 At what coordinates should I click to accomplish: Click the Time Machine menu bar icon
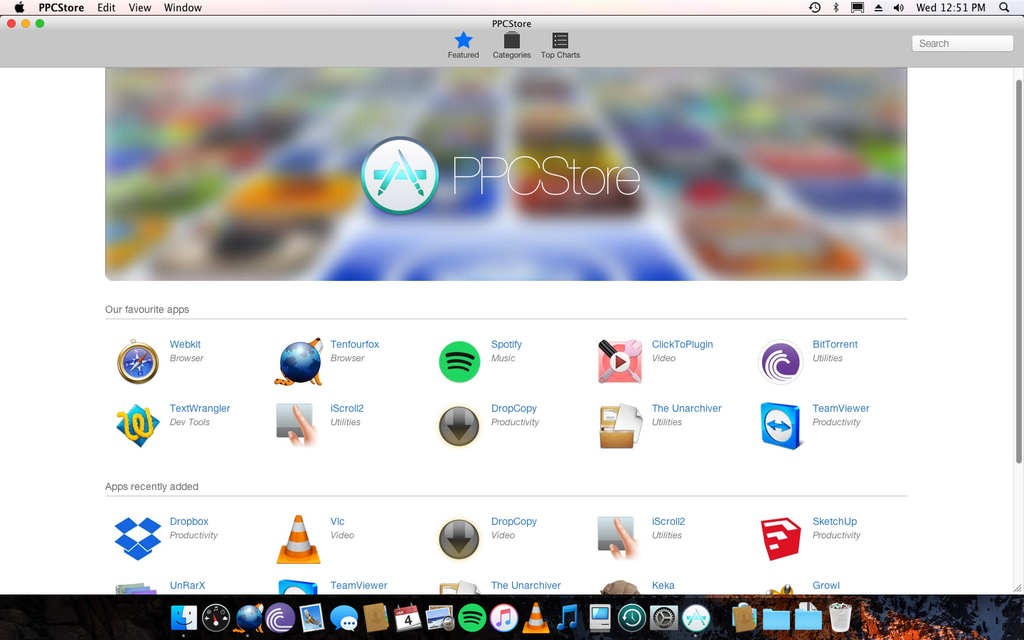(x=814, y=8)
